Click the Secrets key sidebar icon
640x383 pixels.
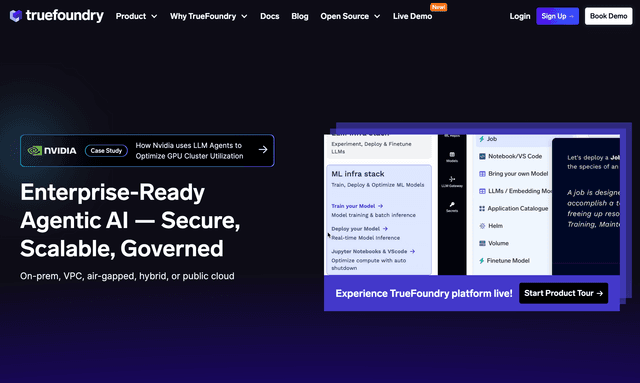pyautogui.click(x=452, y=207)
